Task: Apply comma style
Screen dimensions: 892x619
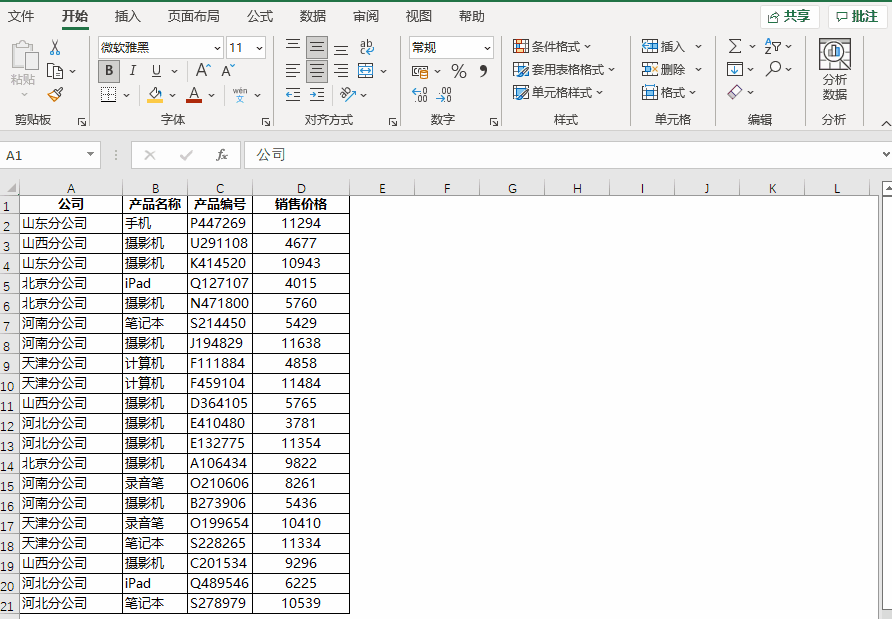Action: click(x=483, y=71)
